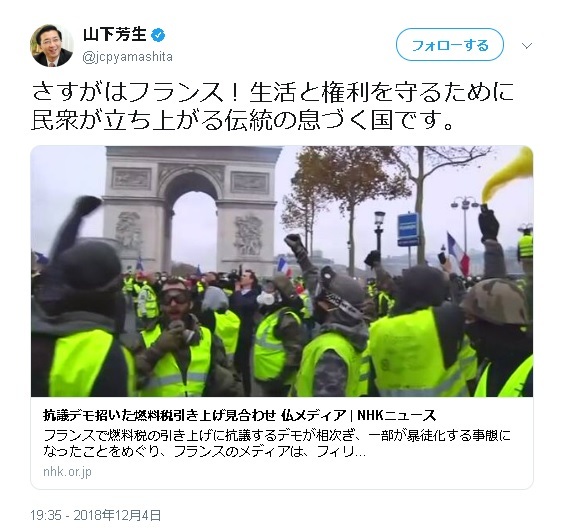Click the nhk.or.jp source domain

point(67,471)
